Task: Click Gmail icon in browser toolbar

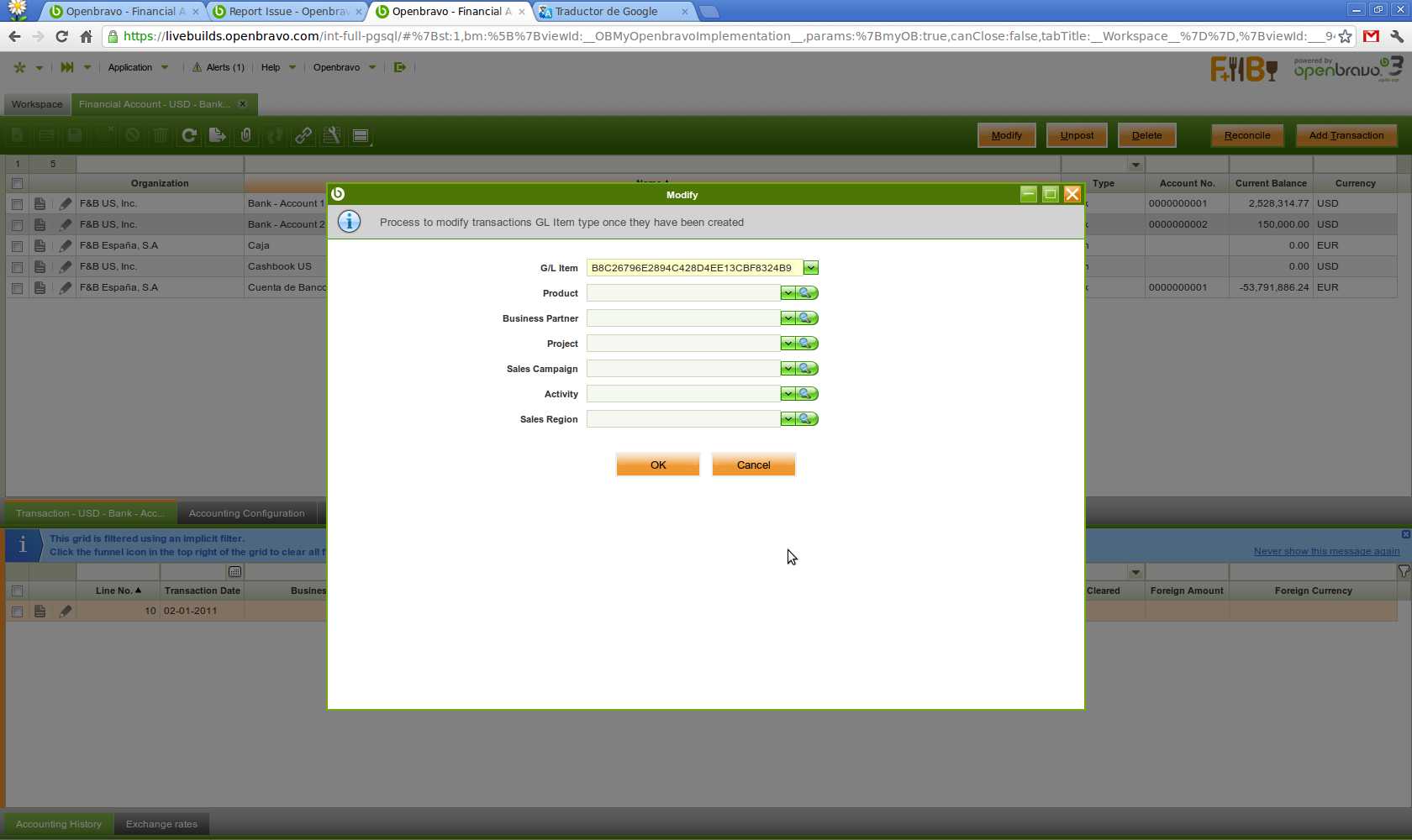Action: [1372, 36]
